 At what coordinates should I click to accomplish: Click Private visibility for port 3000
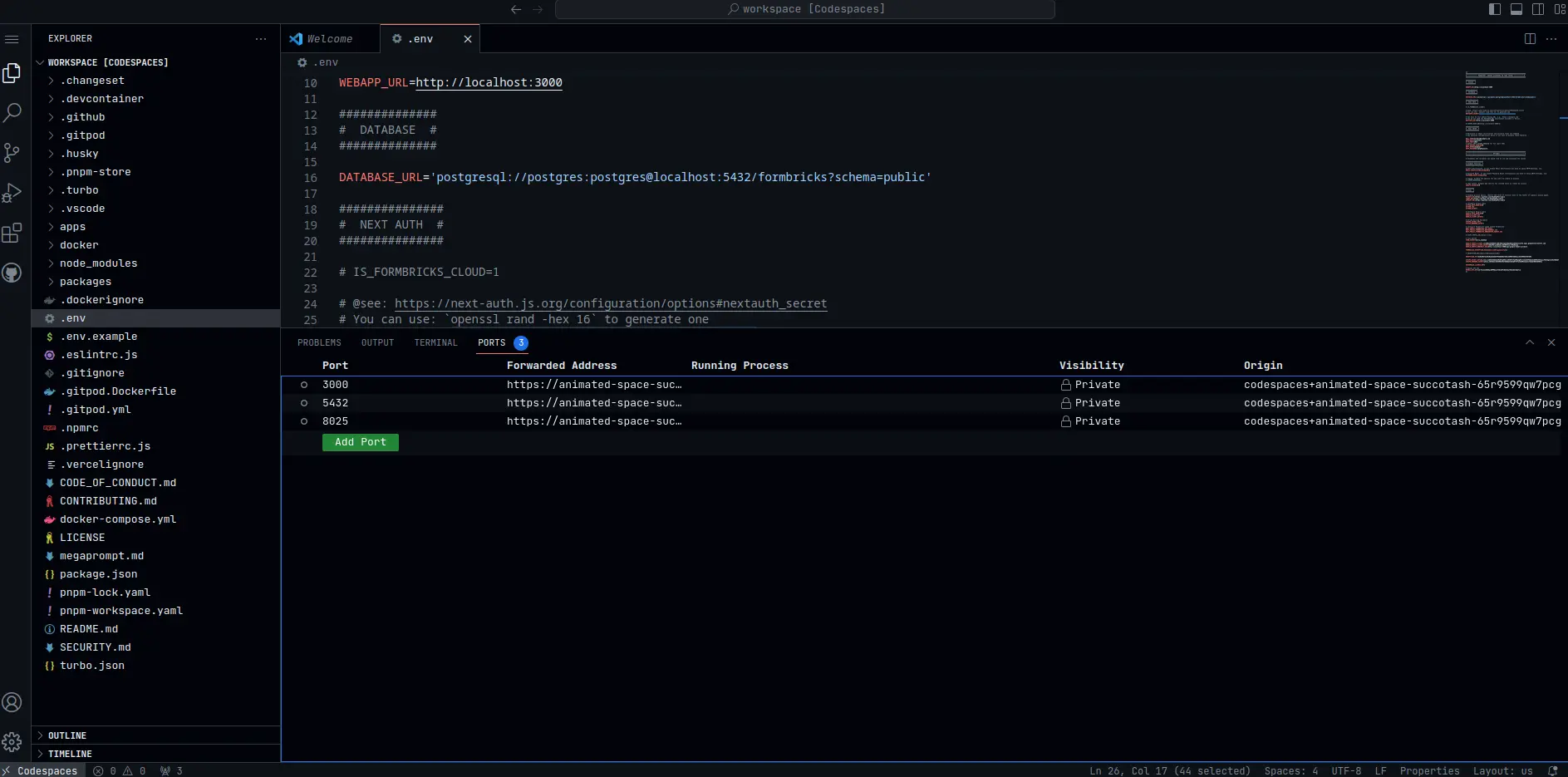(1090, 385)
